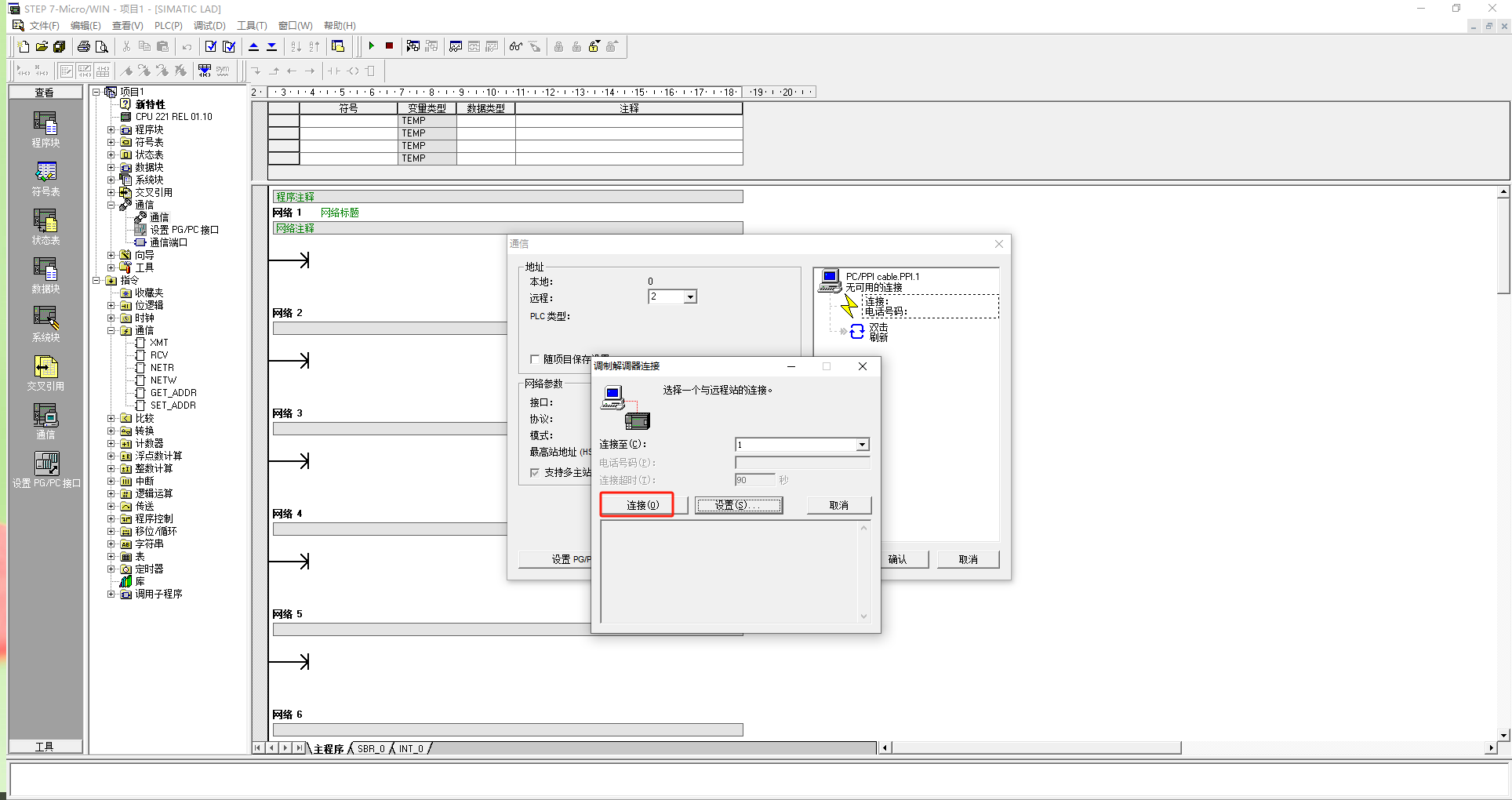Click the Compile All toolbar icon
The image size is (1512, 800).
point(229,46)
